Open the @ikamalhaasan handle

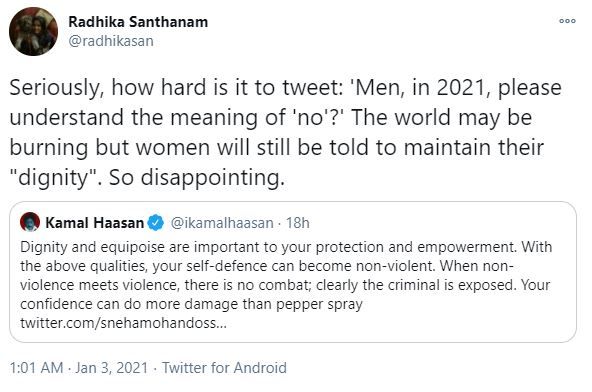pyautogui.click(x=222, y=223)
